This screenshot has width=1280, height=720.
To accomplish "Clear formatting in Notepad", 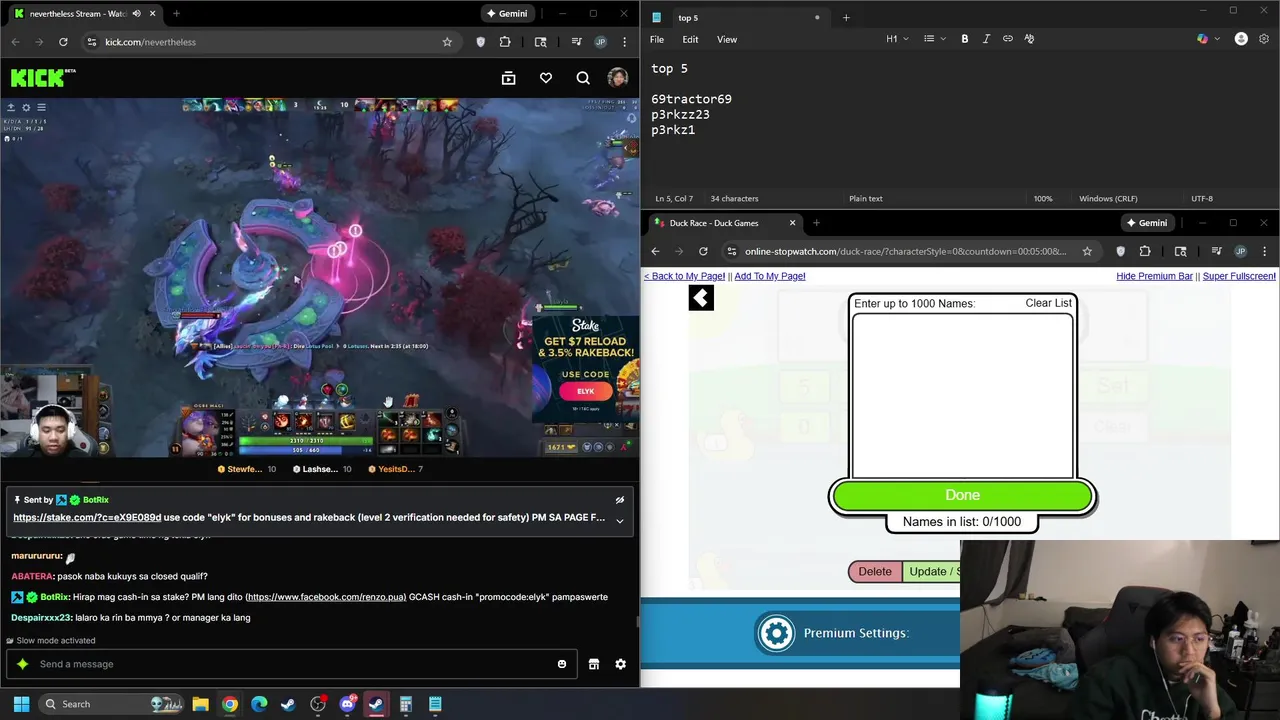I will point(1029,39).
